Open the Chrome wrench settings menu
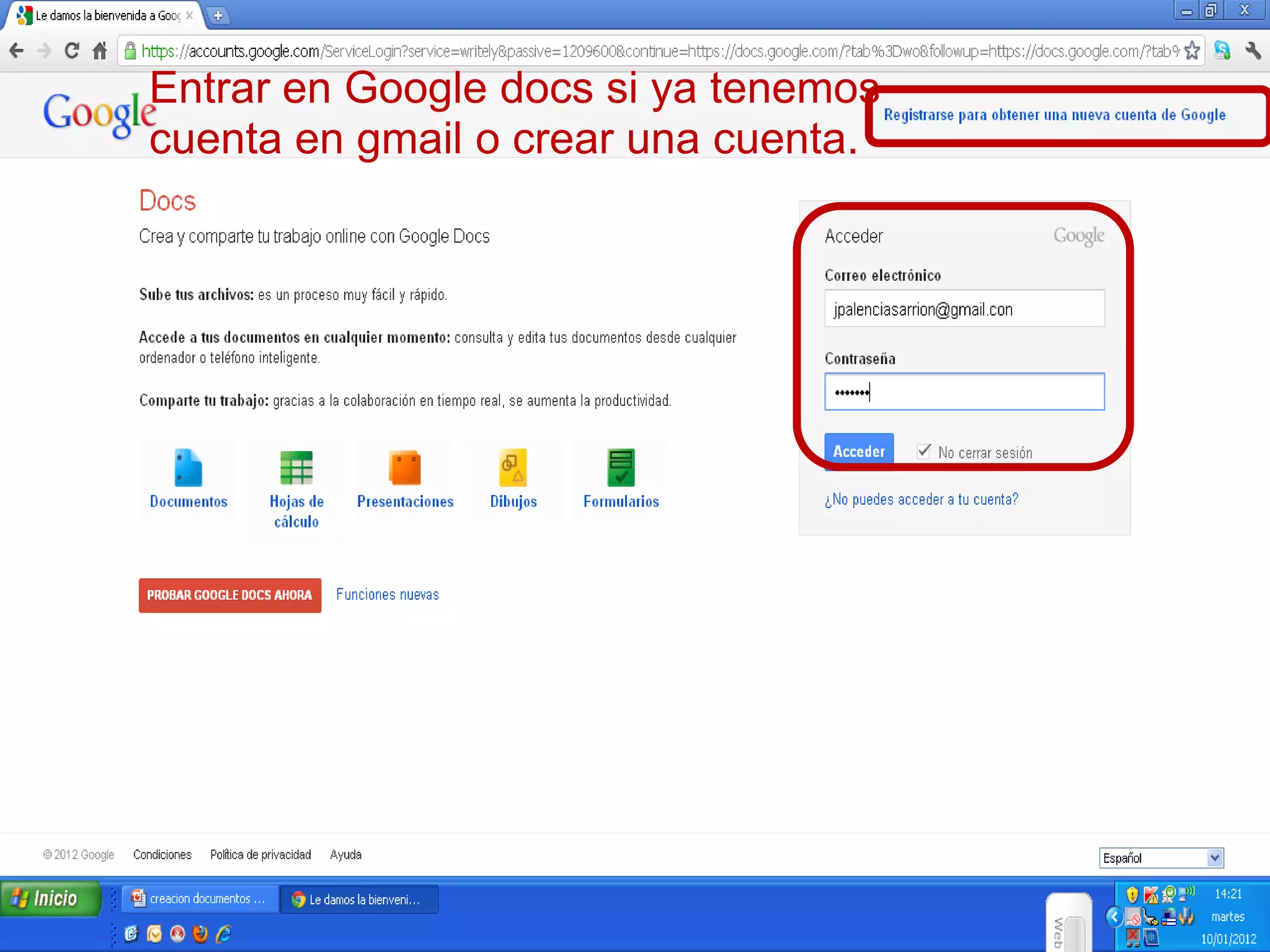1270x952 pixels. [1253, 50]
